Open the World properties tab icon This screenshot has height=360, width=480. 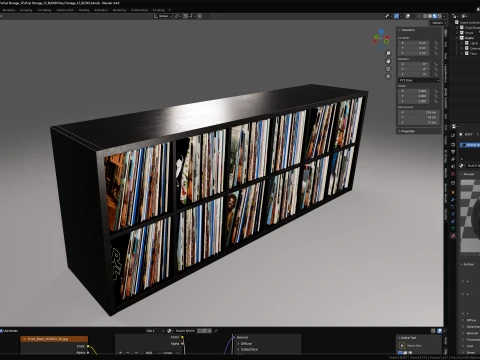pyautogui.click(x=453, y=174)
